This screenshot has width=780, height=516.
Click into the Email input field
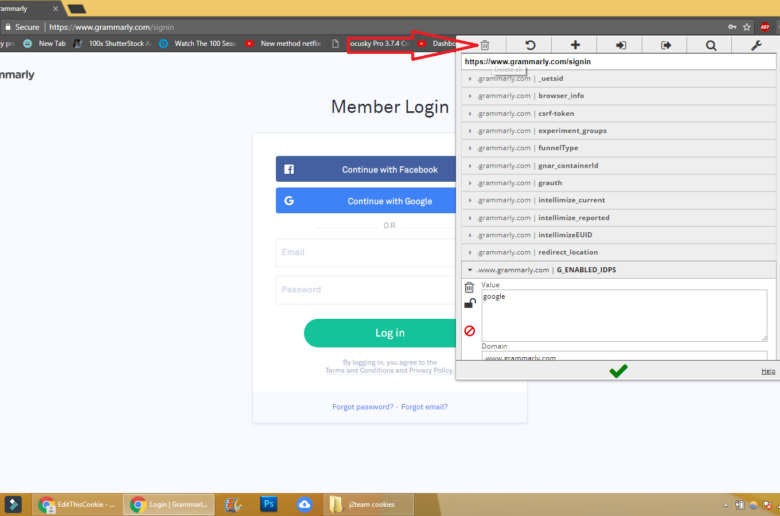point(366,252)
